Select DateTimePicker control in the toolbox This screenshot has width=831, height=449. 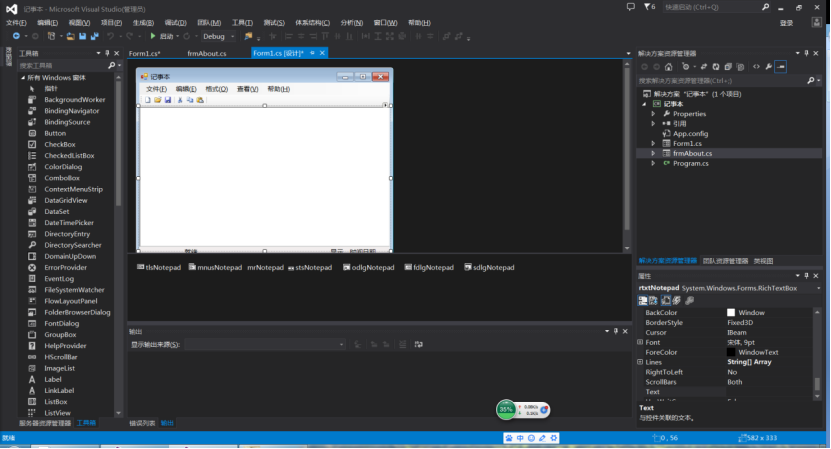[x=69, y=223]
